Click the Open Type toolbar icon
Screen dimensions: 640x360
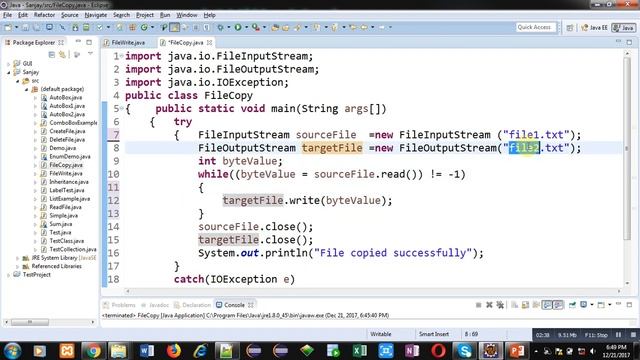(275, 27)
